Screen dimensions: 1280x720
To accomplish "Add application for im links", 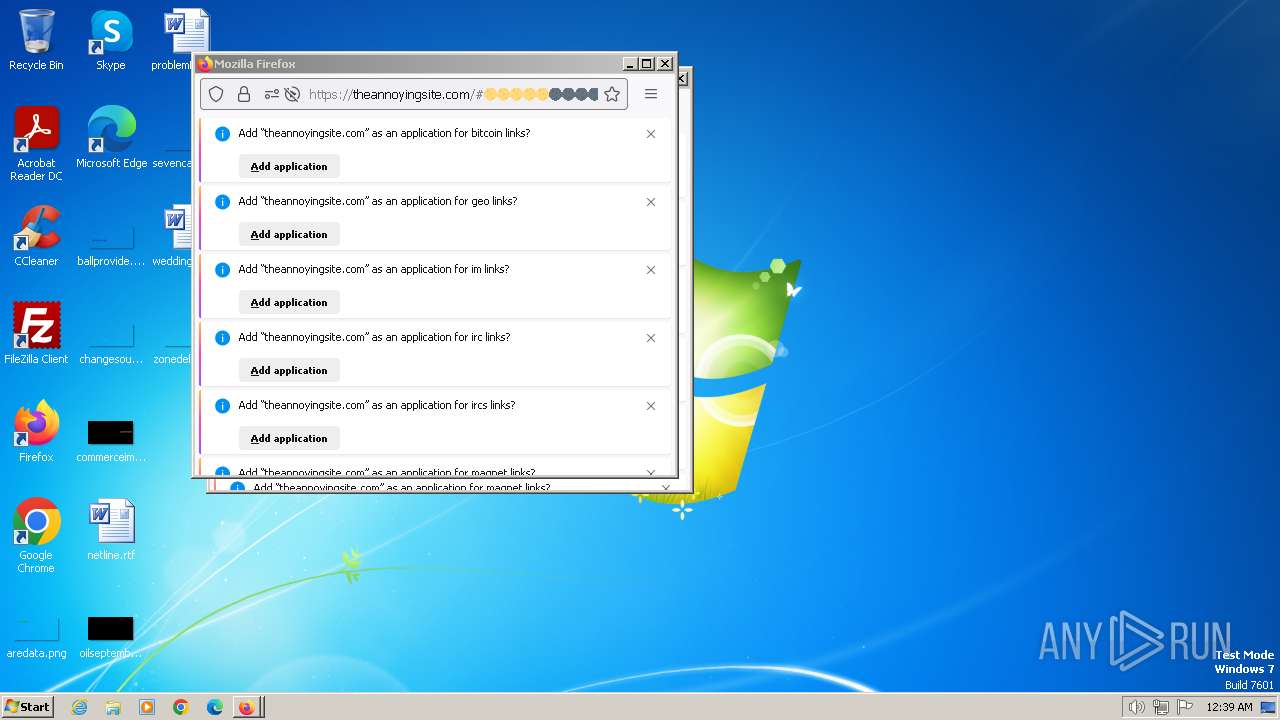I will pos(289,302).
